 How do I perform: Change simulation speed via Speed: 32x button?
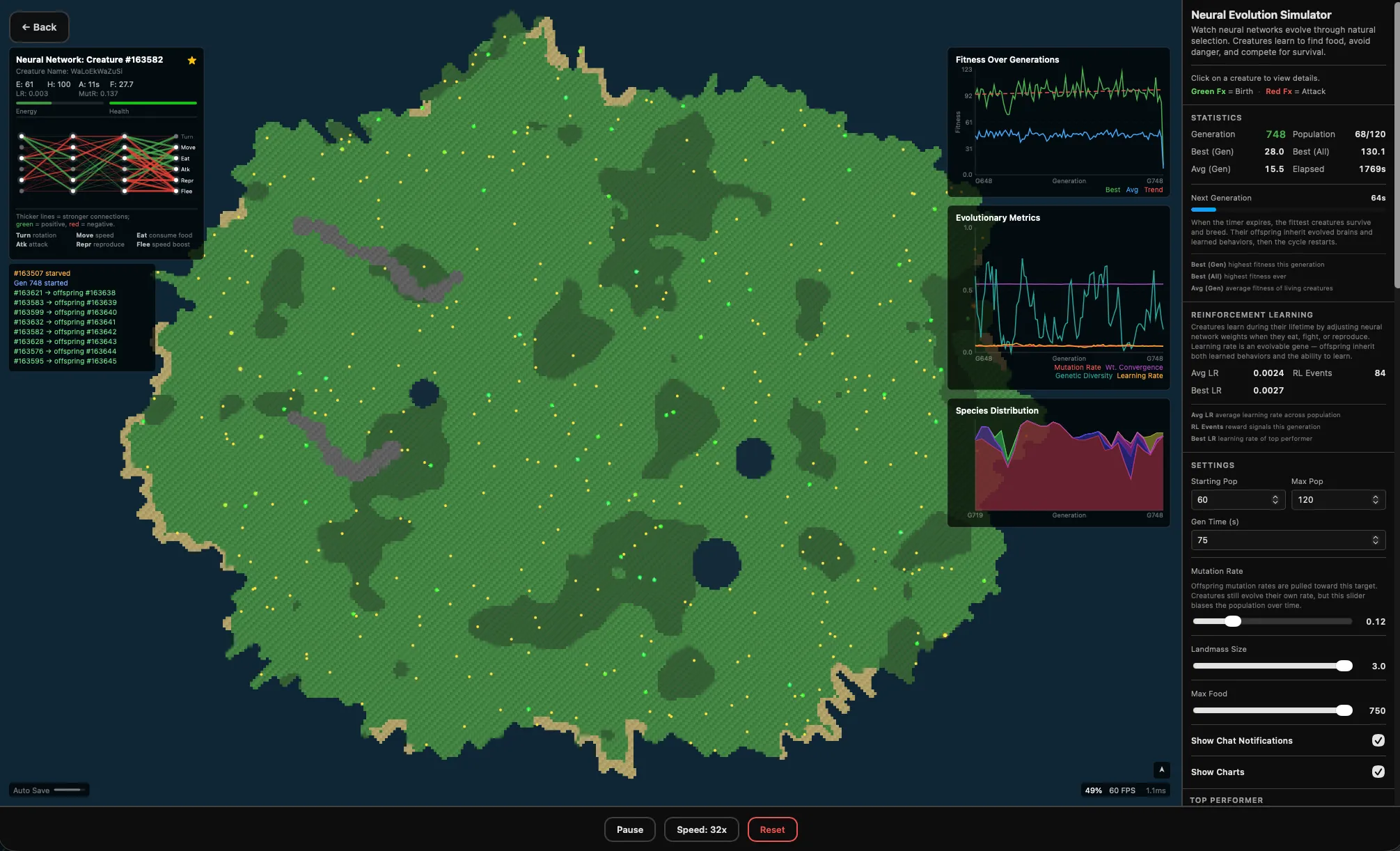[x=701, y=829]
